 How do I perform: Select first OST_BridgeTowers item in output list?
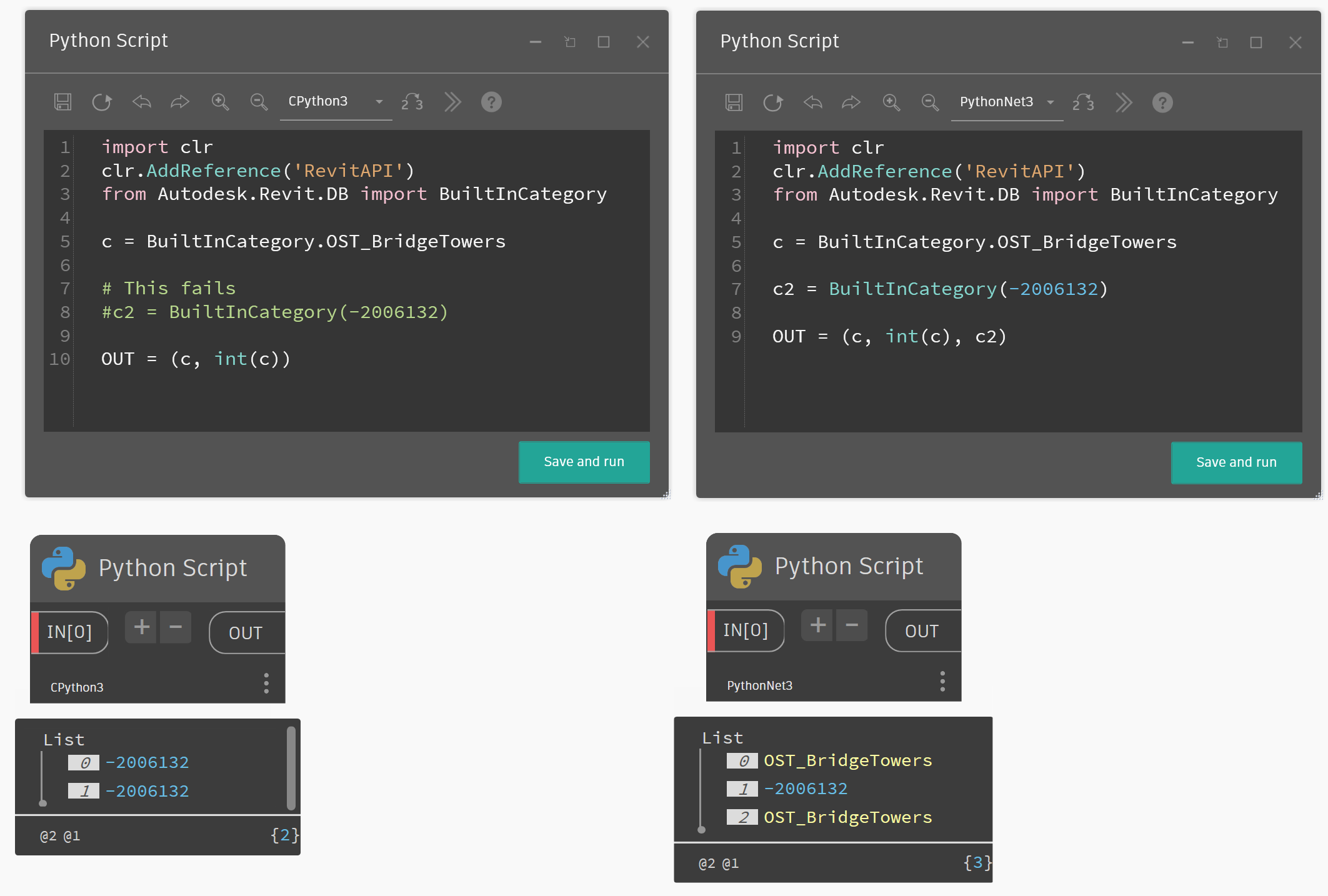pos(847,760)
